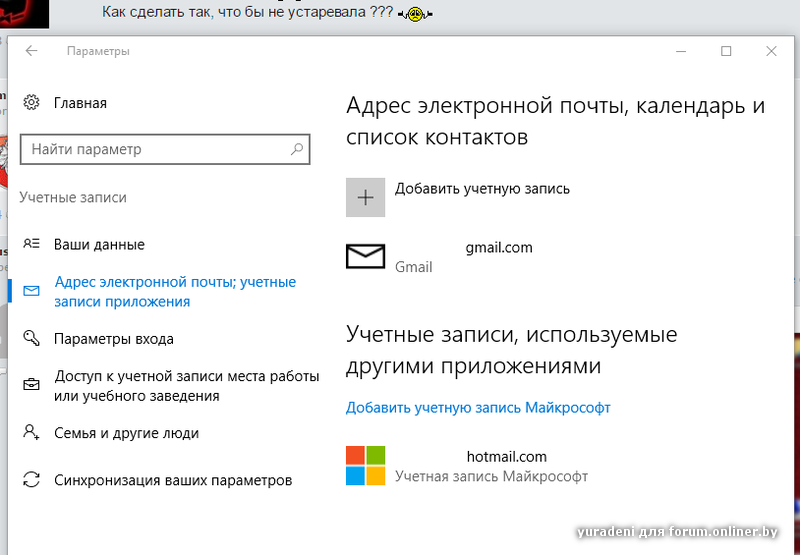The height and width of the screenshot is (555, 800).
Task: Click the Gmail caption under the account
Action: [413, 267]
